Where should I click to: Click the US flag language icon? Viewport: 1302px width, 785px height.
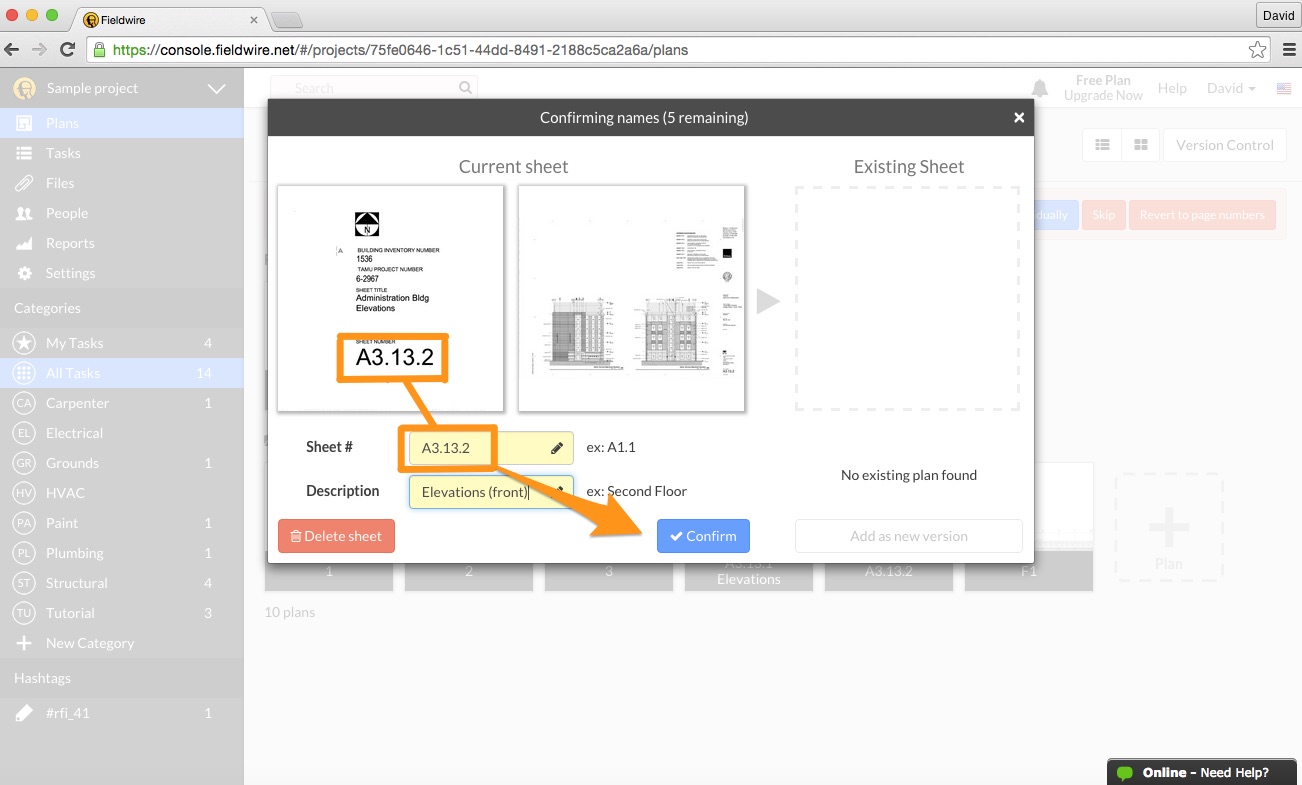(x=1284, y=89)
